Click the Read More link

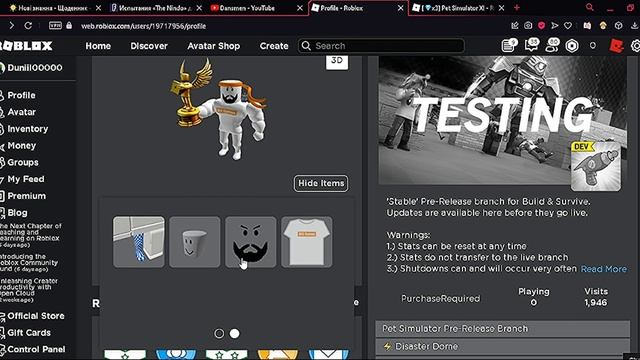click(604, 269)
